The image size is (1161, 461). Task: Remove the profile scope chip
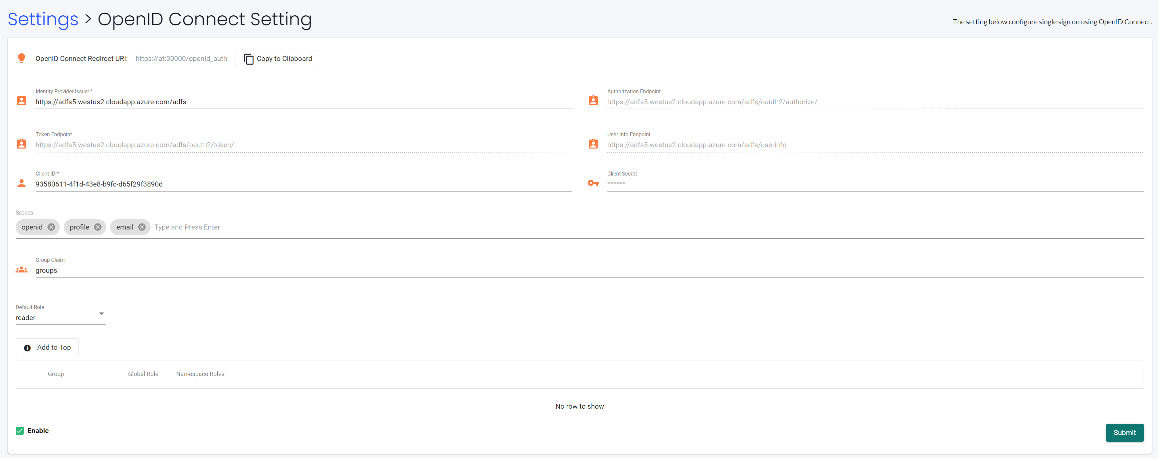[x=97, y=227]
